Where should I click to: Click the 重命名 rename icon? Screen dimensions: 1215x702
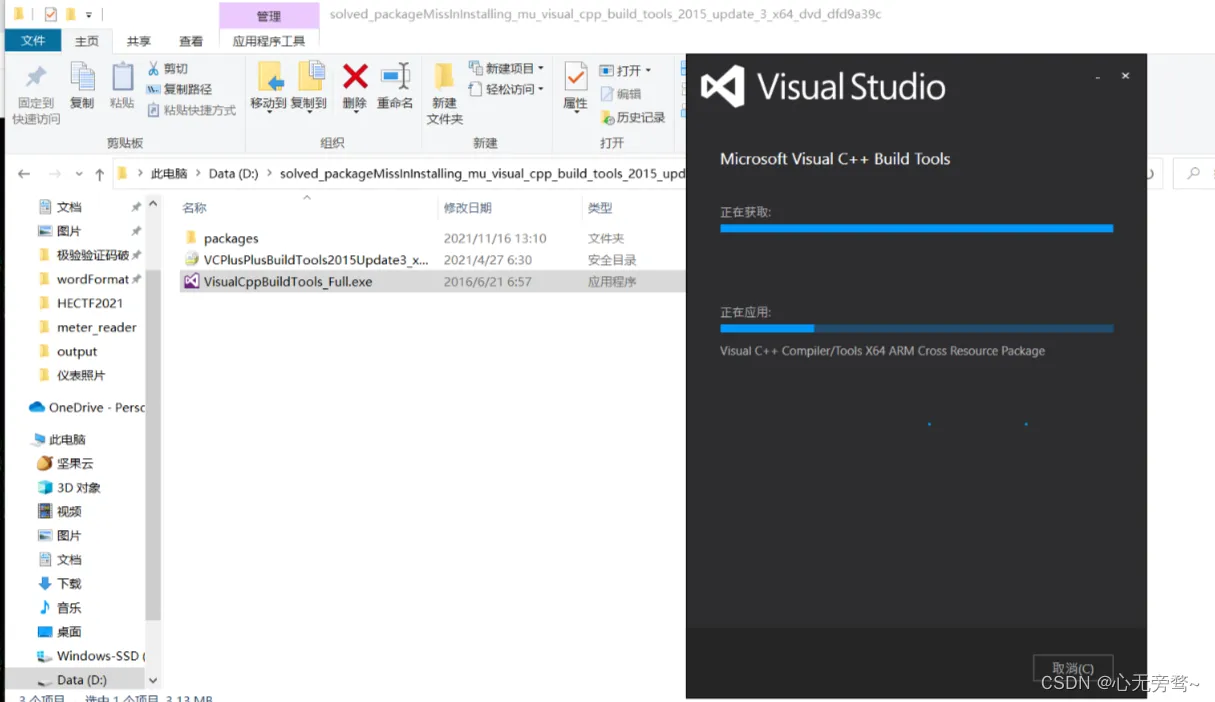(x=396, y=76)
